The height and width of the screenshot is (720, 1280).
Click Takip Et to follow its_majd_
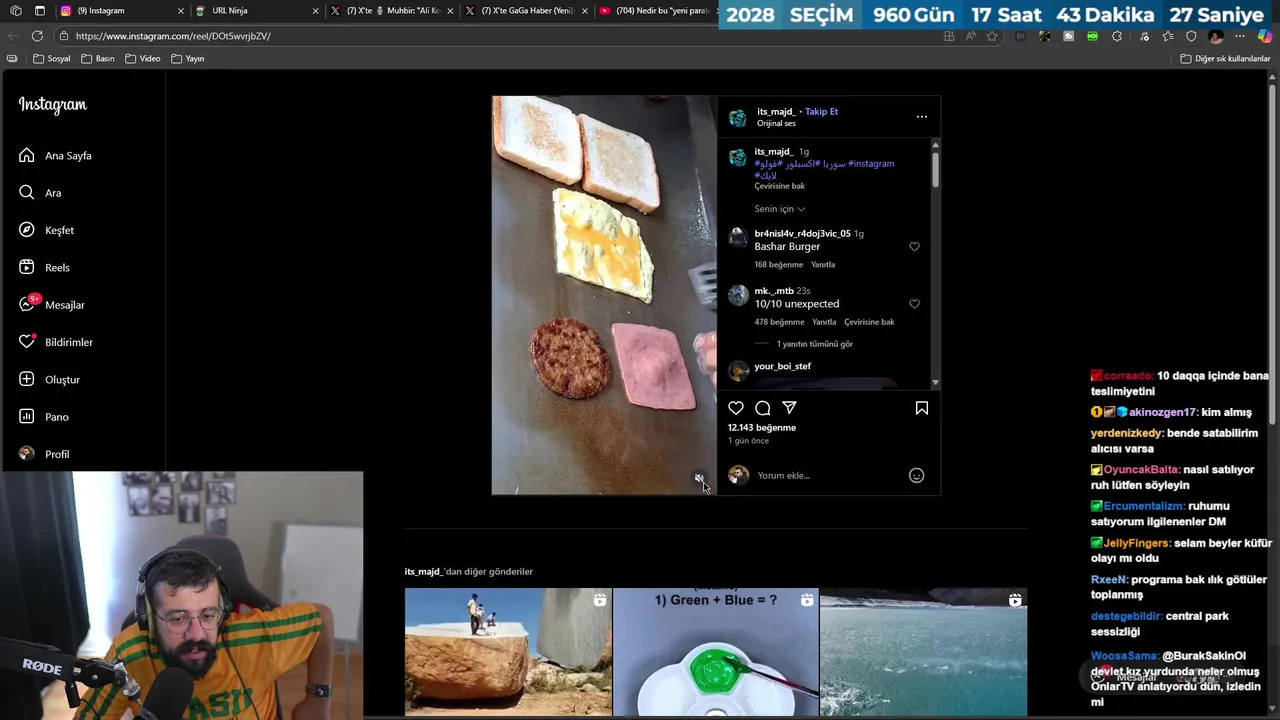821,111
